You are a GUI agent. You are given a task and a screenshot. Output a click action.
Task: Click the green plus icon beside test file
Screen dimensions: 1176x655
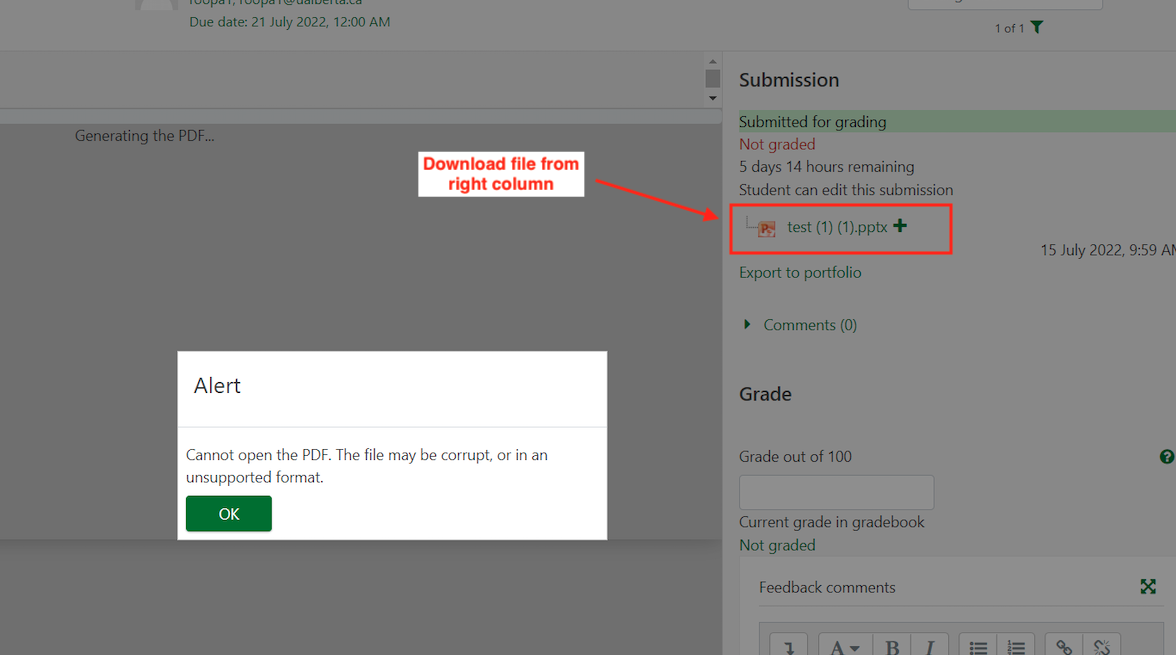[900, 226]
